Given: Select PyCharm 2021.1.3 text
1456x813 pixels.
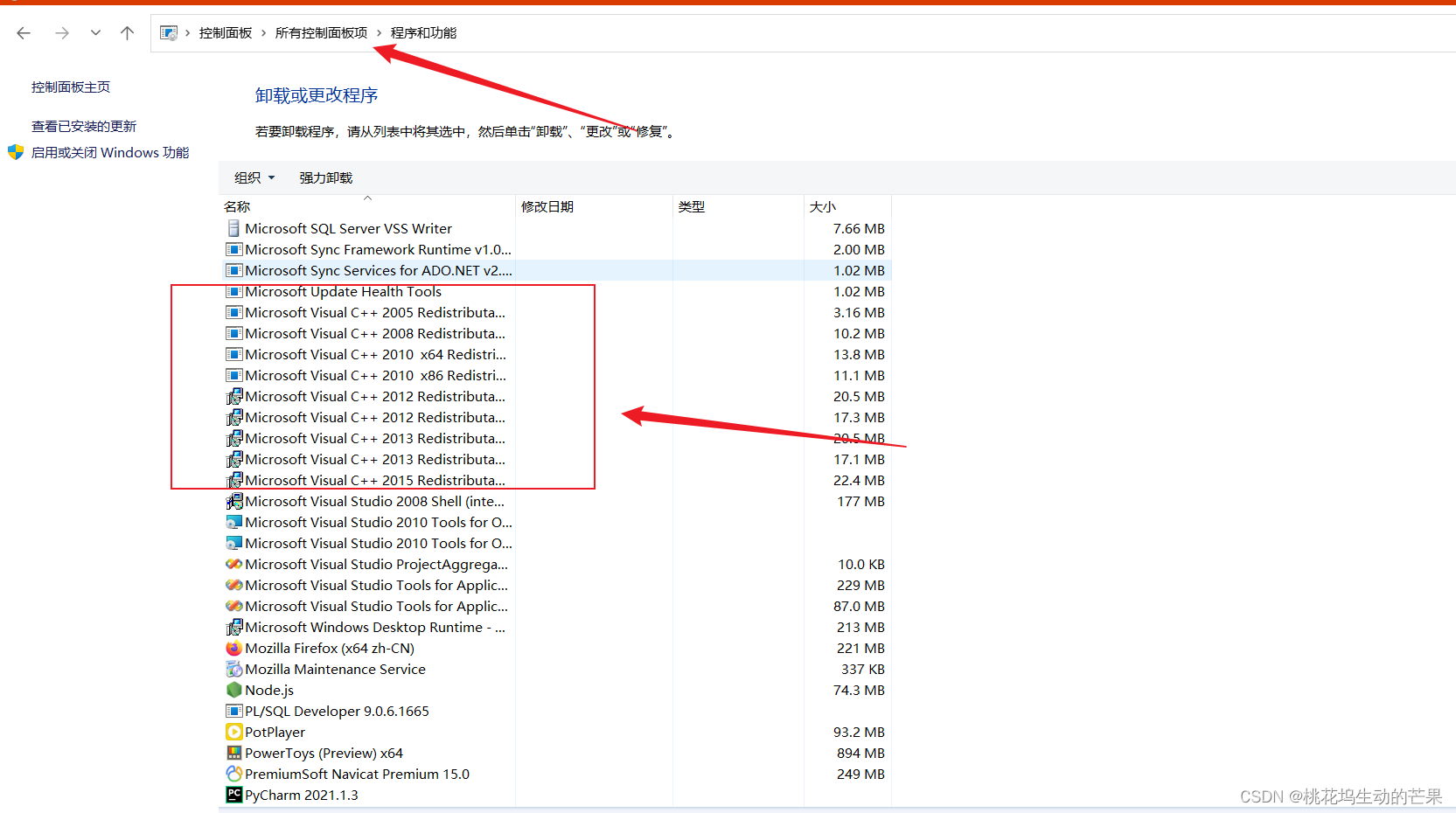Looking at the screenshot, I should (302, 795).
